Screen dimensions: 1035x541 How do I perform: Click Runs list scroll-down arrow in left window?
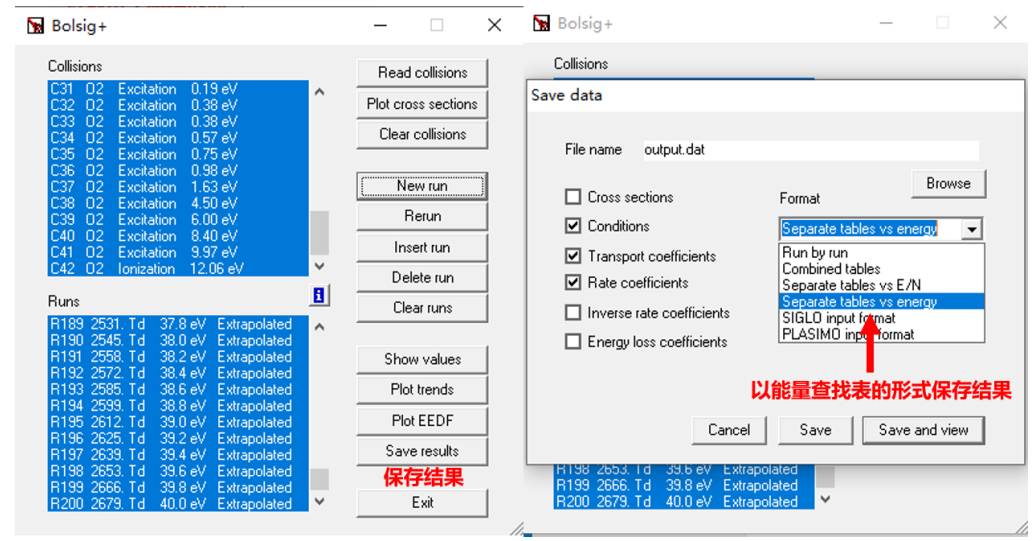[x=319, y=501]
